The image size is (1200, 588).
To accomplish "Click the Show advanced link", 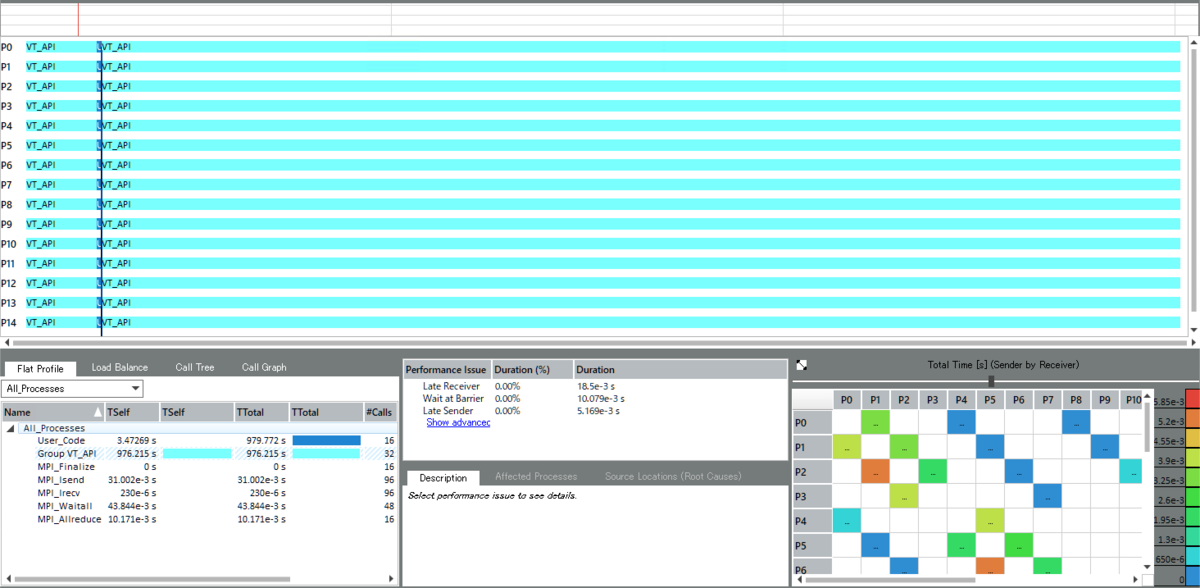I will coord(458,422).
